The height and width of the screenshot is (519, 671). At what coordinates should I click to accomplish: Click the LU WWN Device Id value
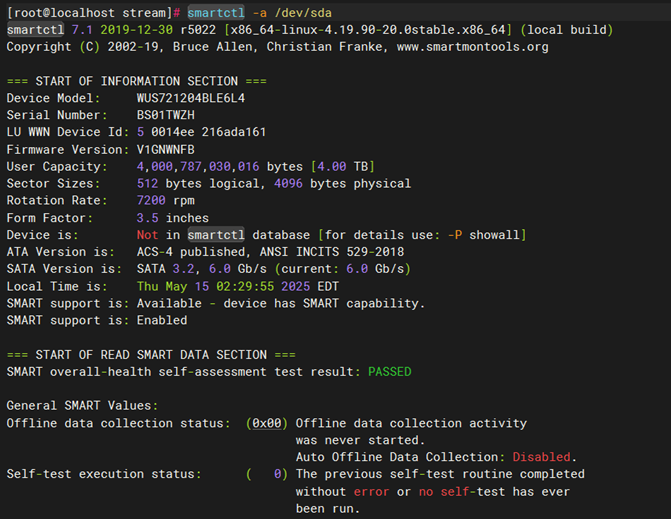click(201, 132)
